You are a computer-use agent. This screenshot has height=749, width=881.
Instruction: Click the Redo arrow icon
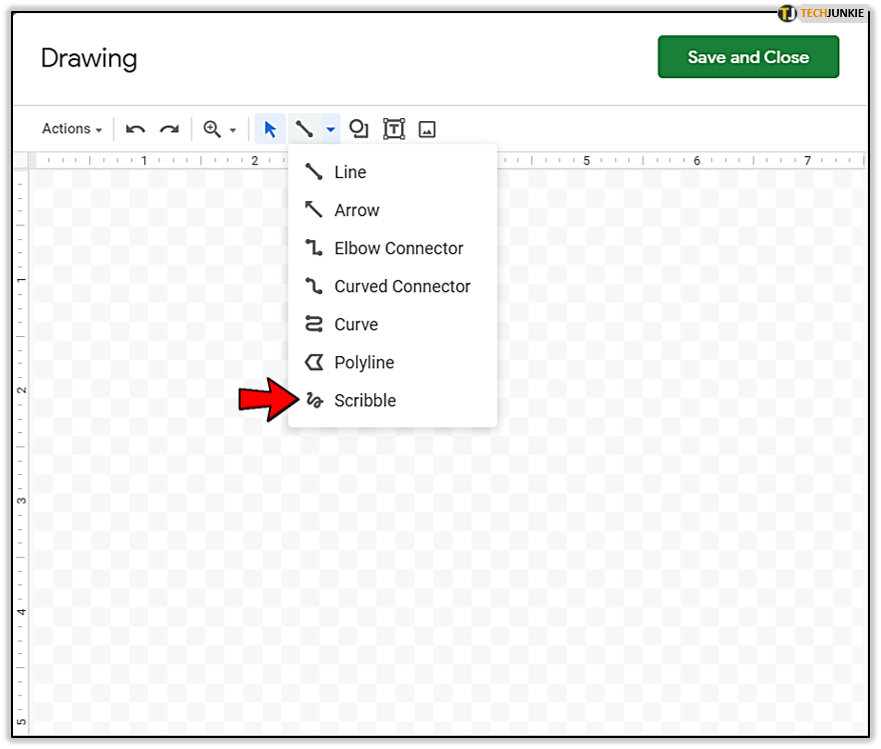170,129
